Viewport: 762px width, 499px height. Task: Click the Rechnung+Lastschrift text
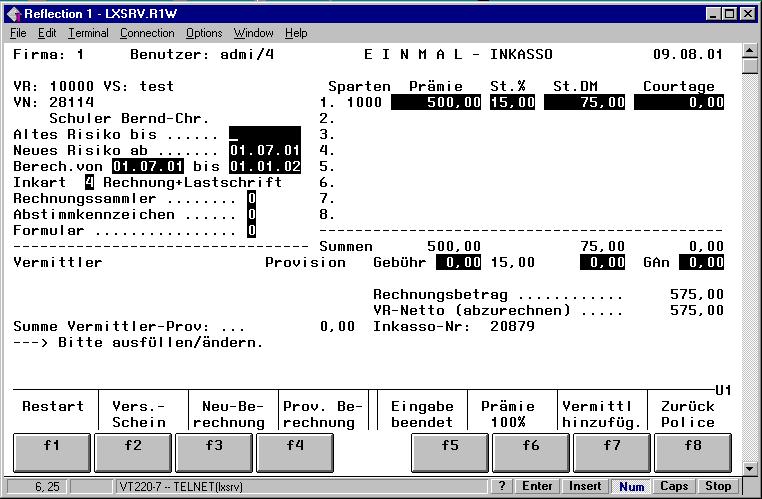[x=192, y=182]
